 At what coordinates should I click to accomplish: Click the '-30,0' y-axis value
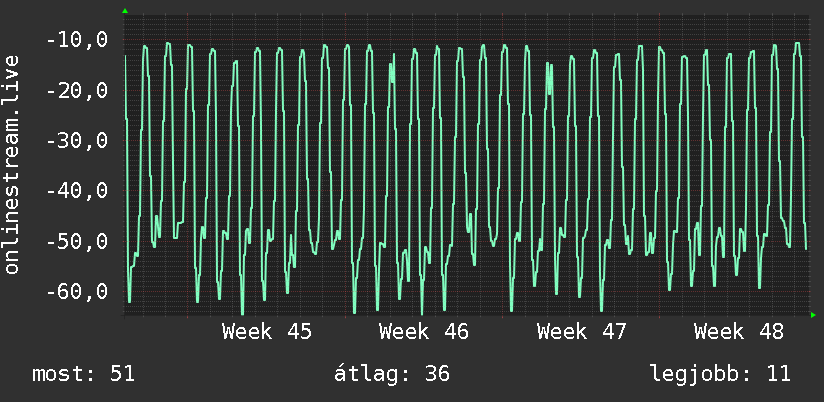coord(77,141)
